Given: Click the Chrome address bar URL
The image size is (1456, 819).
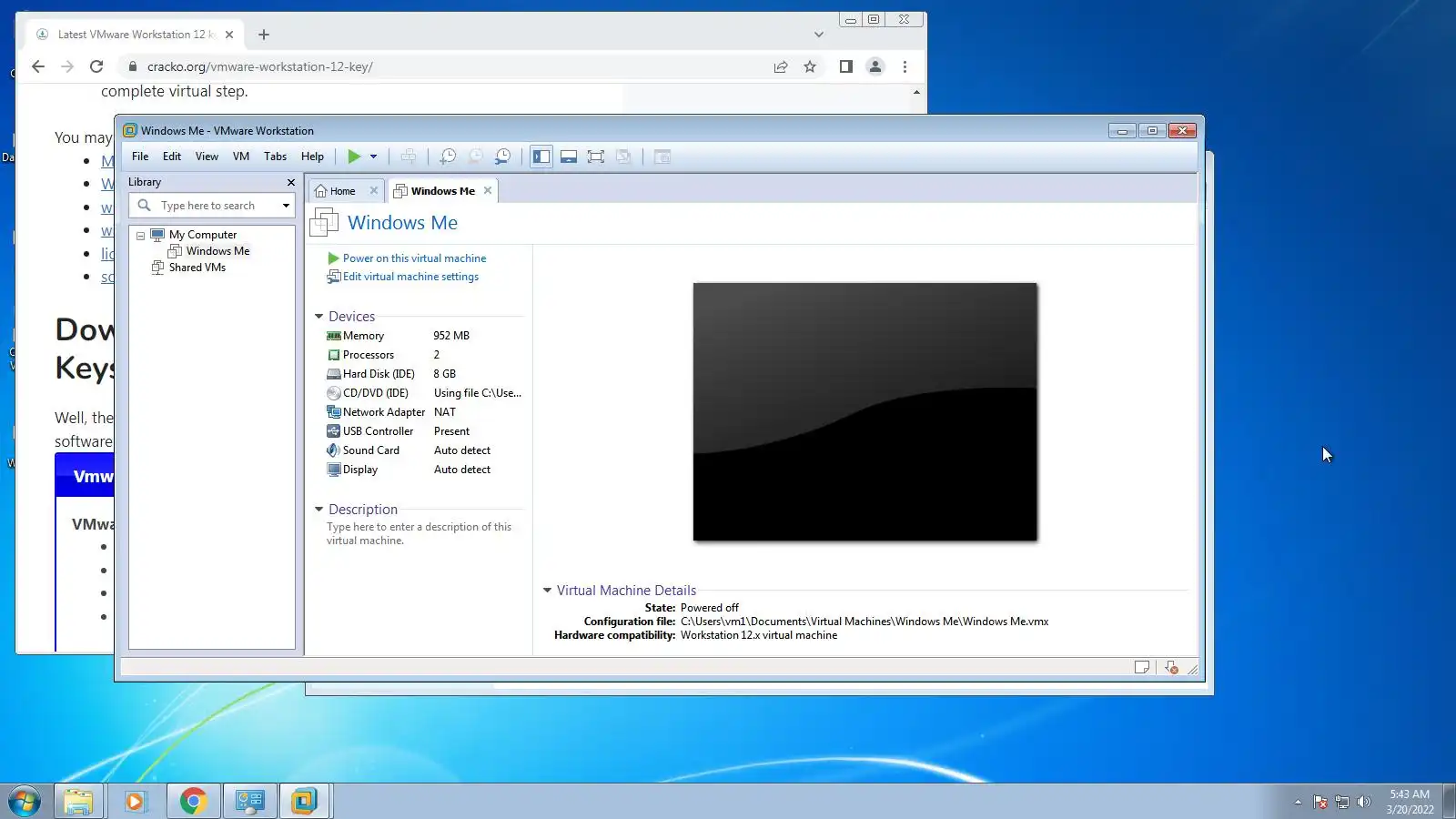Looking at the screenshot, I should point(260,66).
